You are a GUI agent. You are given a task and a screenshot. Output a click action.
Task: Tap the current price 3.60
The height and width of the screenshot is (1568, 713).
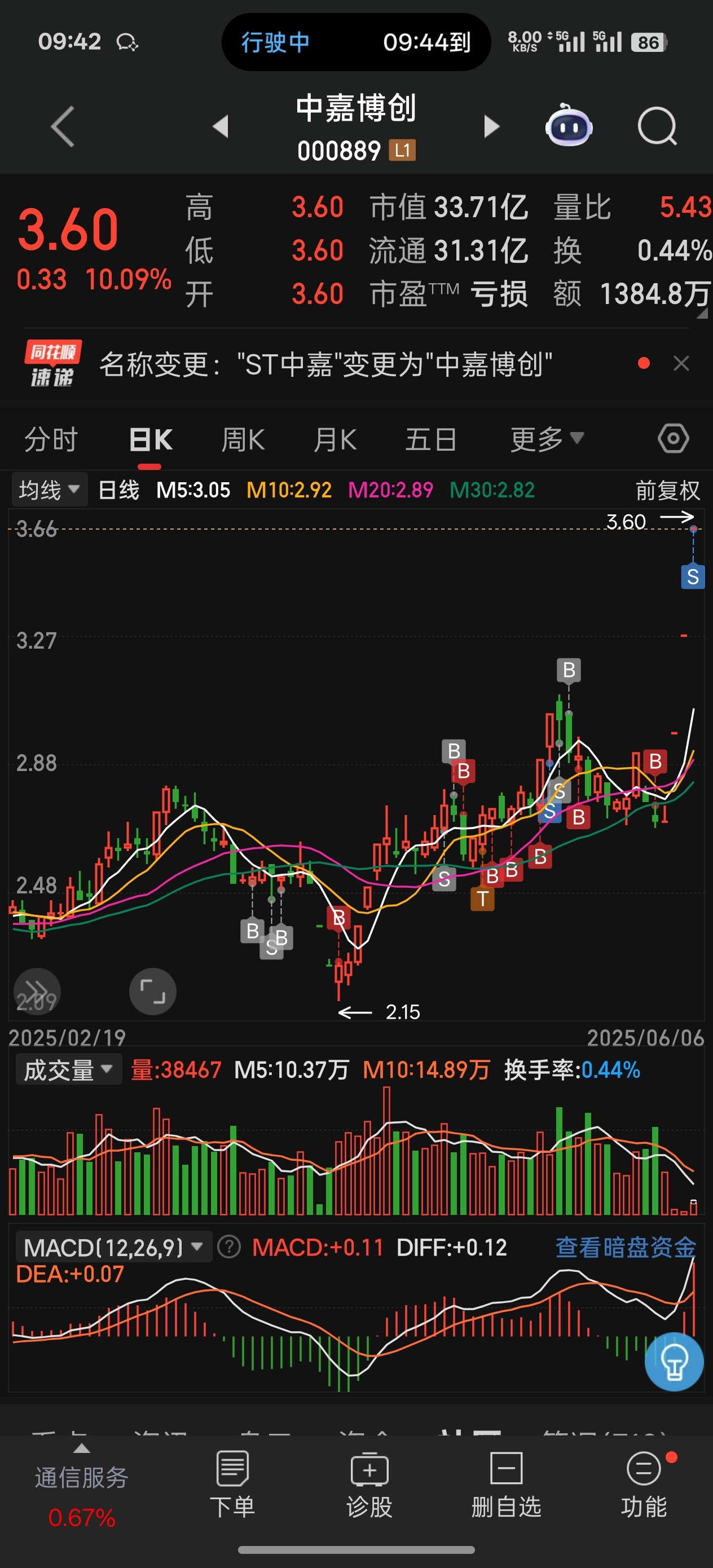tap(68, 230)
